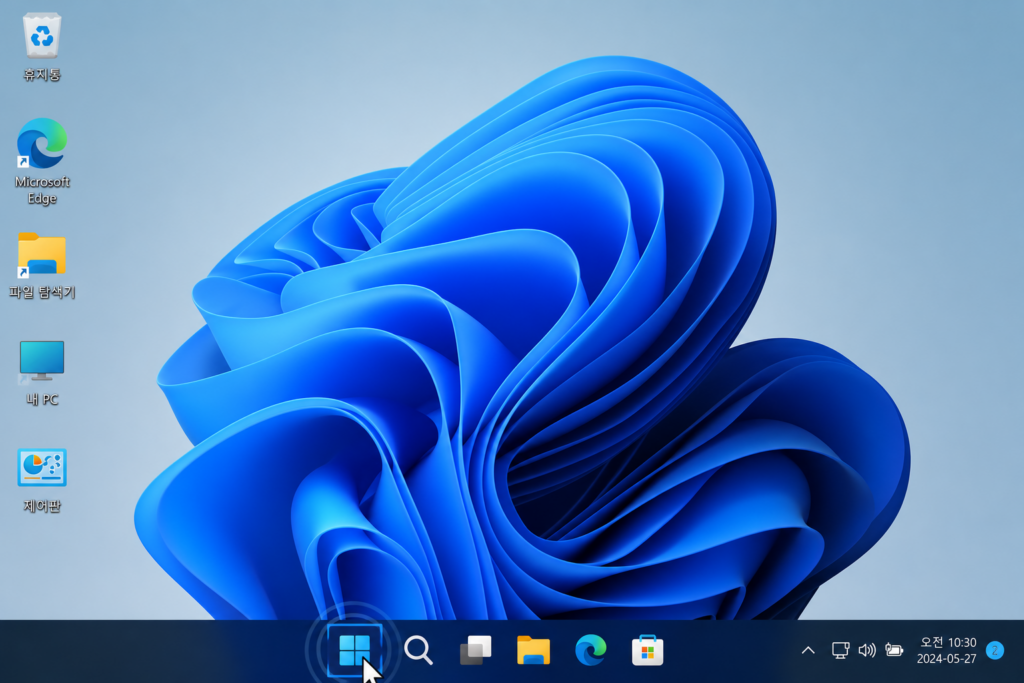This screenshot has height=683, width=1024.
Task: Click the 휴지통 label text
Action: [42, 74]
